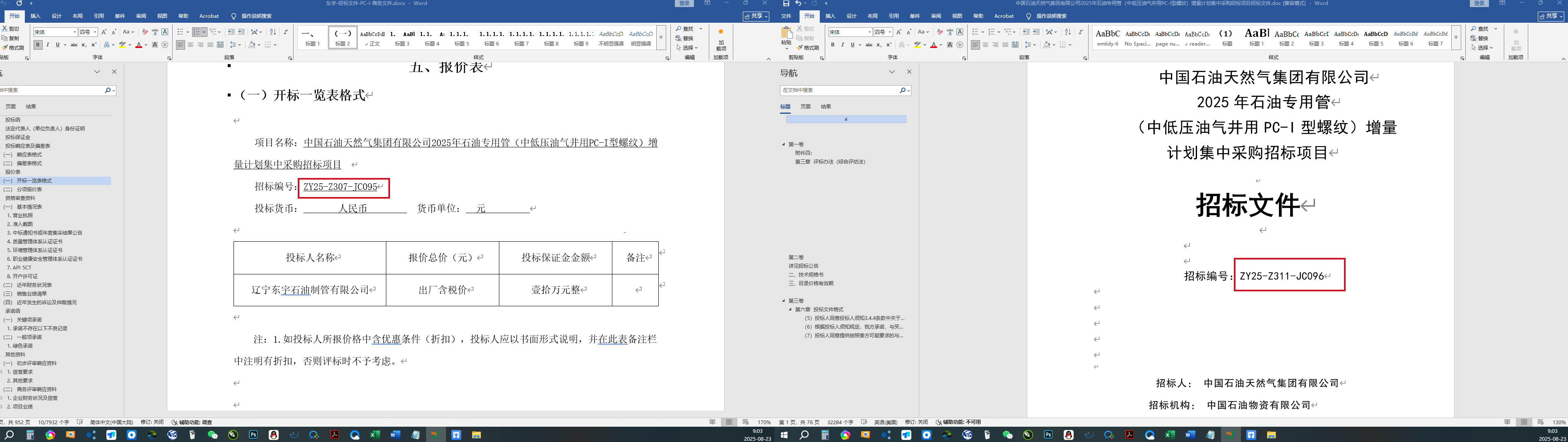Center align text in left Word window

[x=190, y=44]
